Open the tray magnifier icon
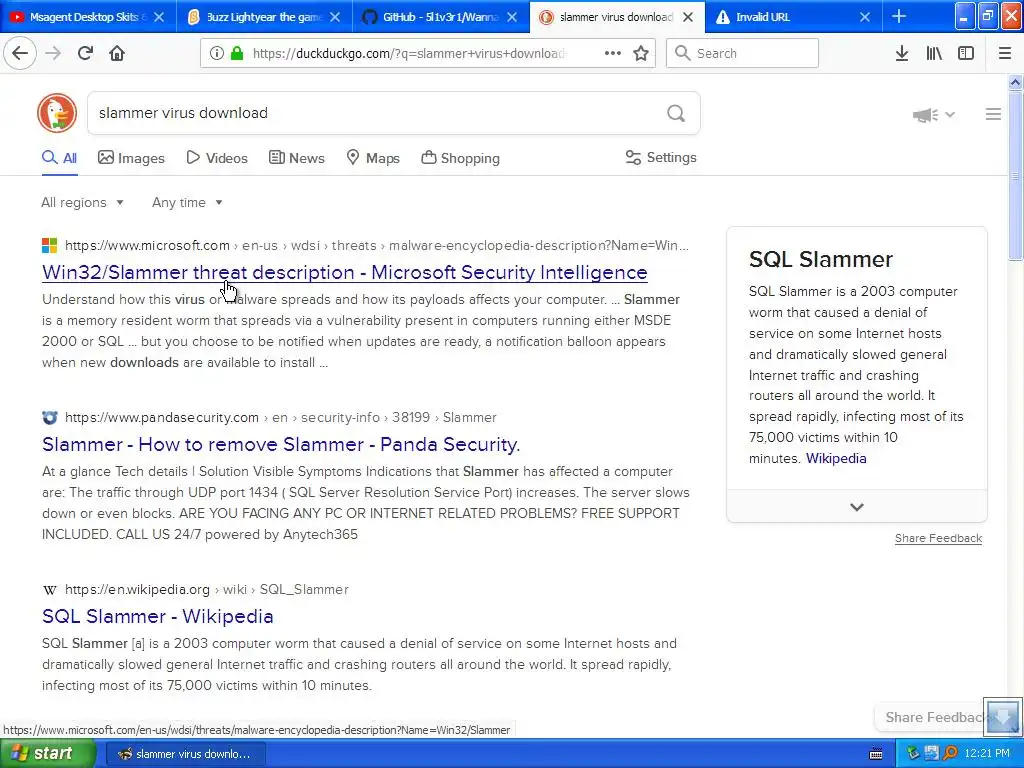Screen dimensions: 1024x768 (950, 754)
